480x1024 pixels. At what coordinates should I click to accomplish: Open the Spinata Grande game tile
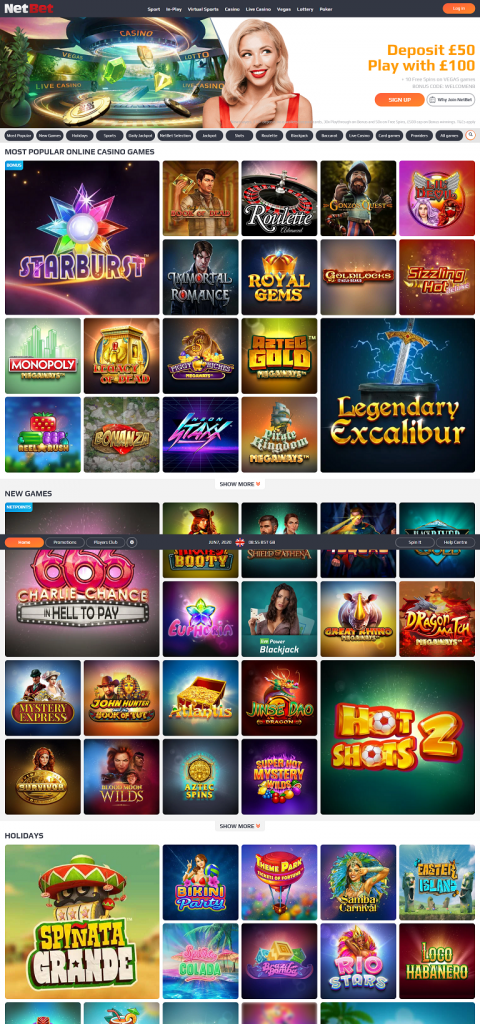tap(82, 922)
